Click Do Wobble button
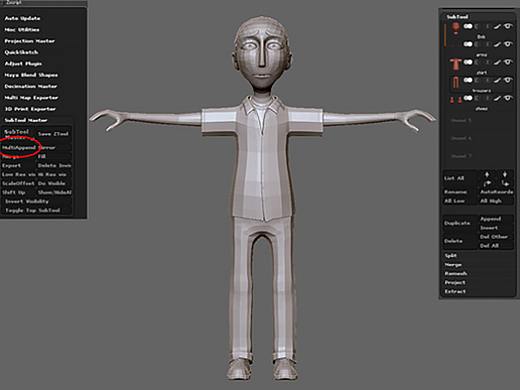 tap(51, 183)
